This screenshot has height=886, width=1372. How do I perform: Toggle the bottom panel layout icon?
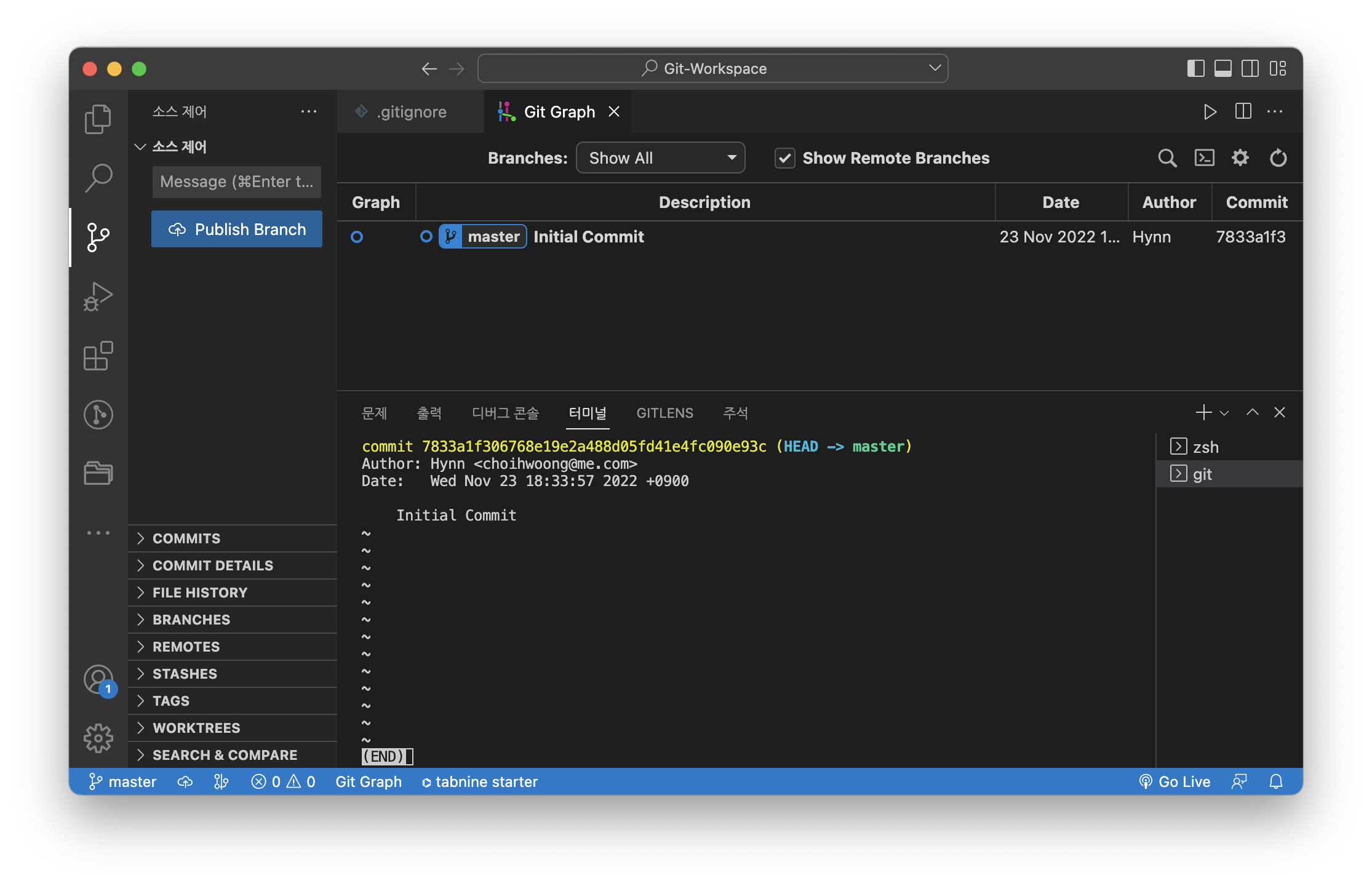tap(1222, 68)
